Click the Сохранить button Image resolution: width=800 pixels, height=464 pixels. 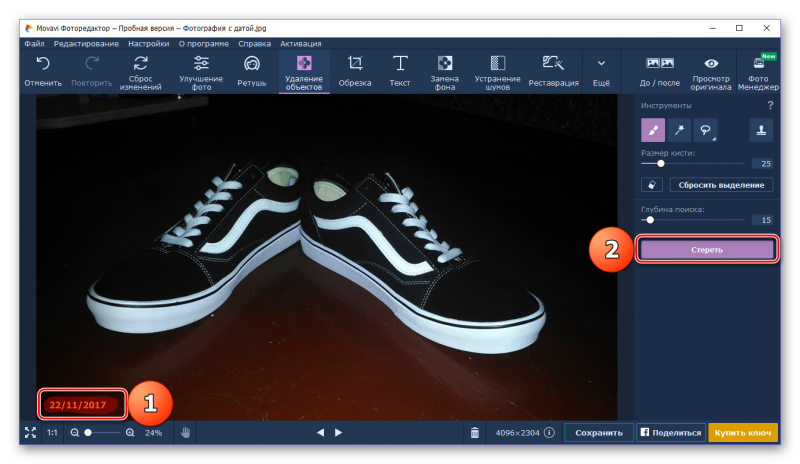click(599, 433)
